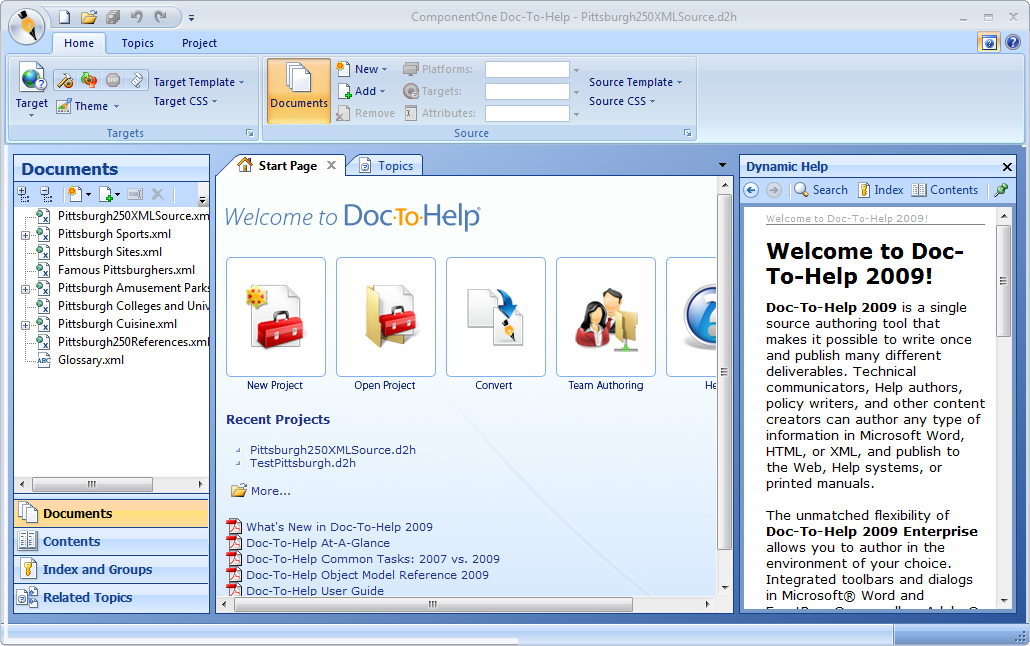Click the Open Project folder icon
The width and height of the screenshot is (1030, 646).
click(x=386, y=317)
